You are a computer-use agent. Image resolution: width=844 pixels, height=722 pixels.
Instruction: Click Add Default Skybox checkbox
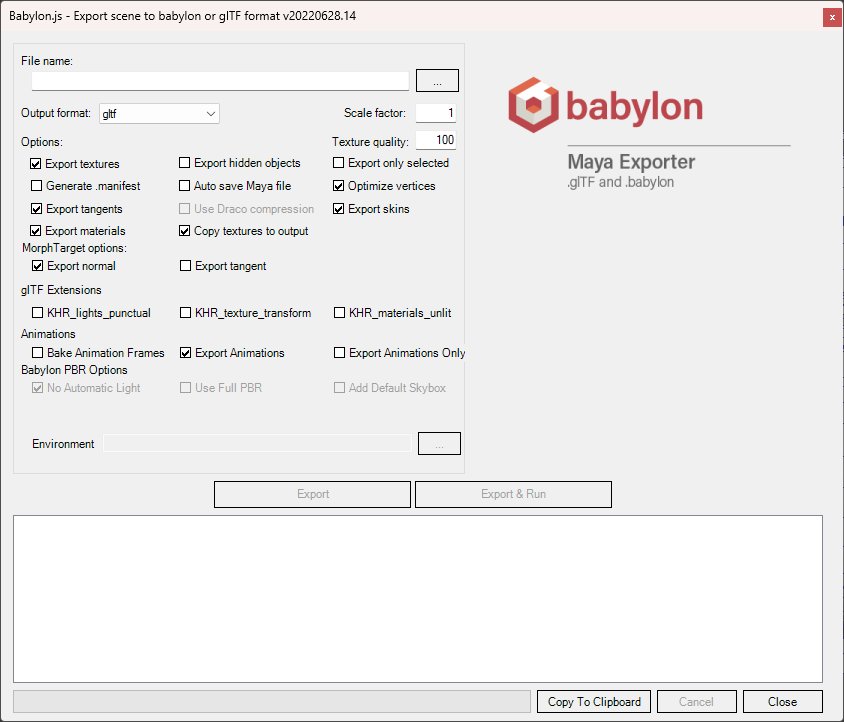pos(339,388)
